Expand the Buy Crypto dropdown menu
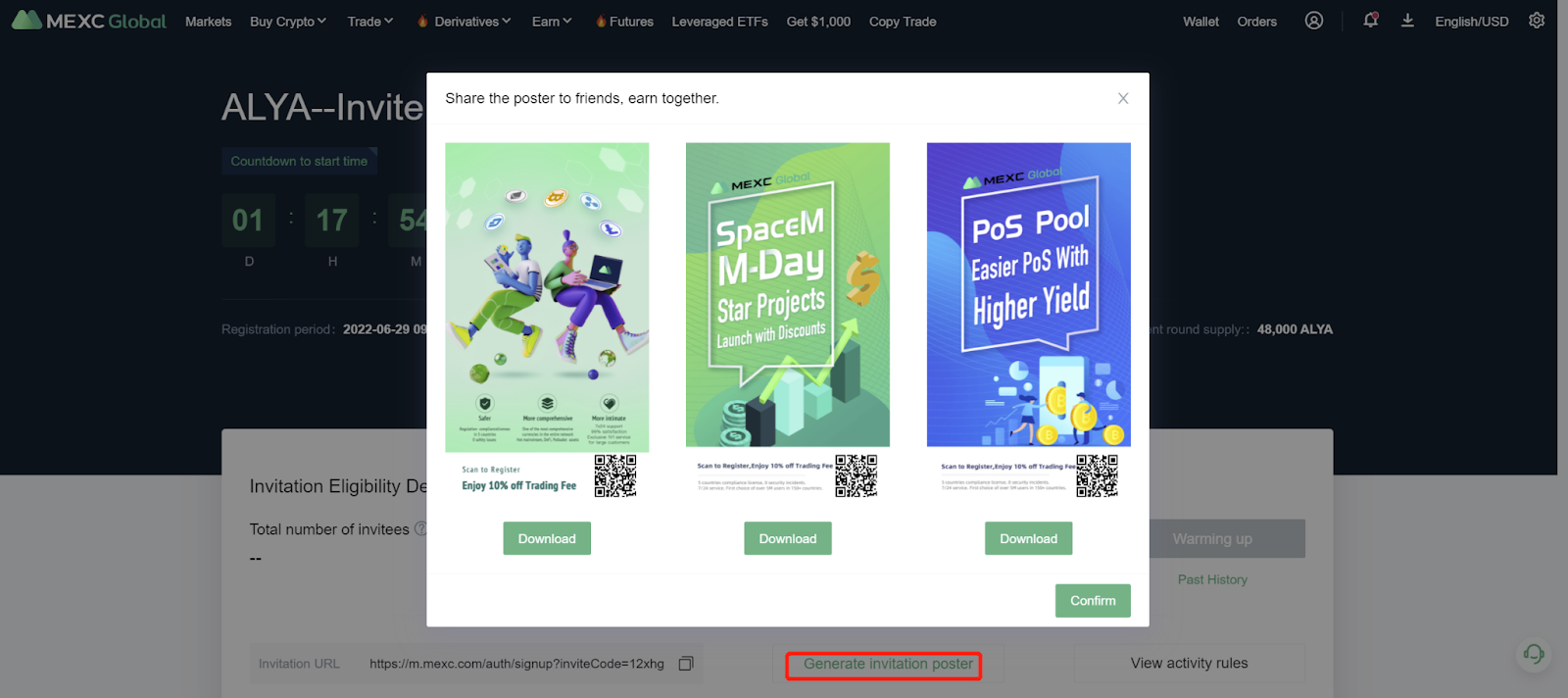 [x=288, y=22]
